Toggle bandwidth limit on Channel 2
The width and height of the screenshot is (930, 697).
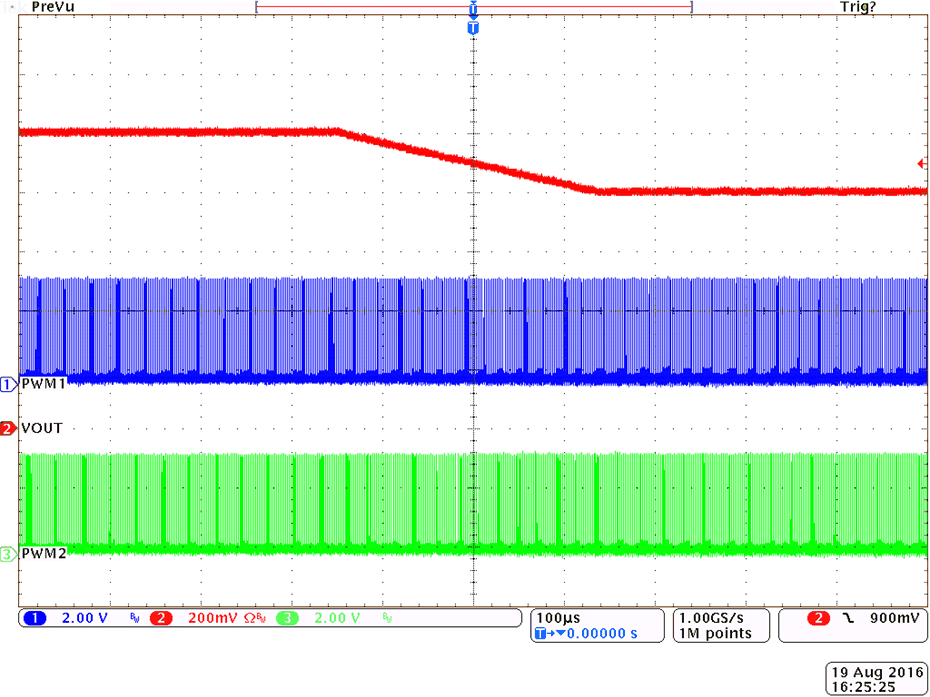click(x=262, y=618)
